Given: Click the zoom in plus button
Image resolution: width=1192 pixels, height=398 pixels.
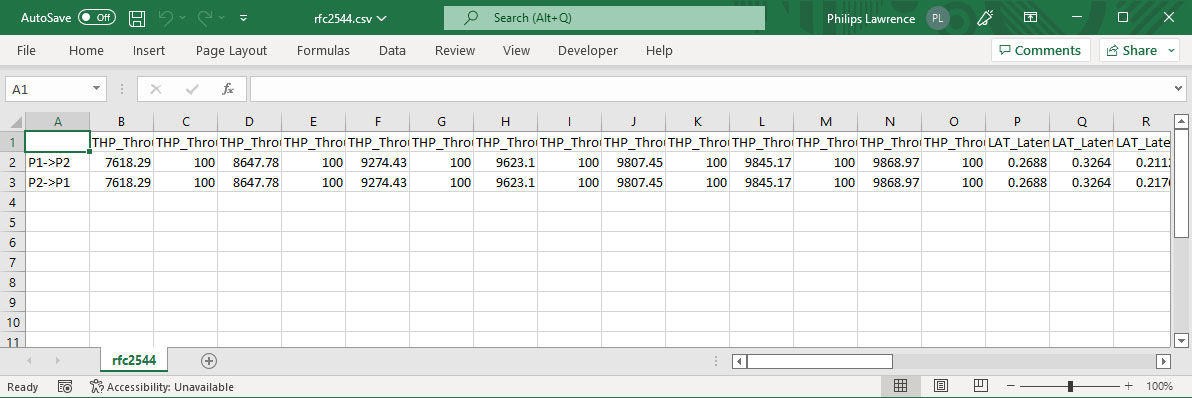Looking at the screenshot, I should coord(1129,386).
